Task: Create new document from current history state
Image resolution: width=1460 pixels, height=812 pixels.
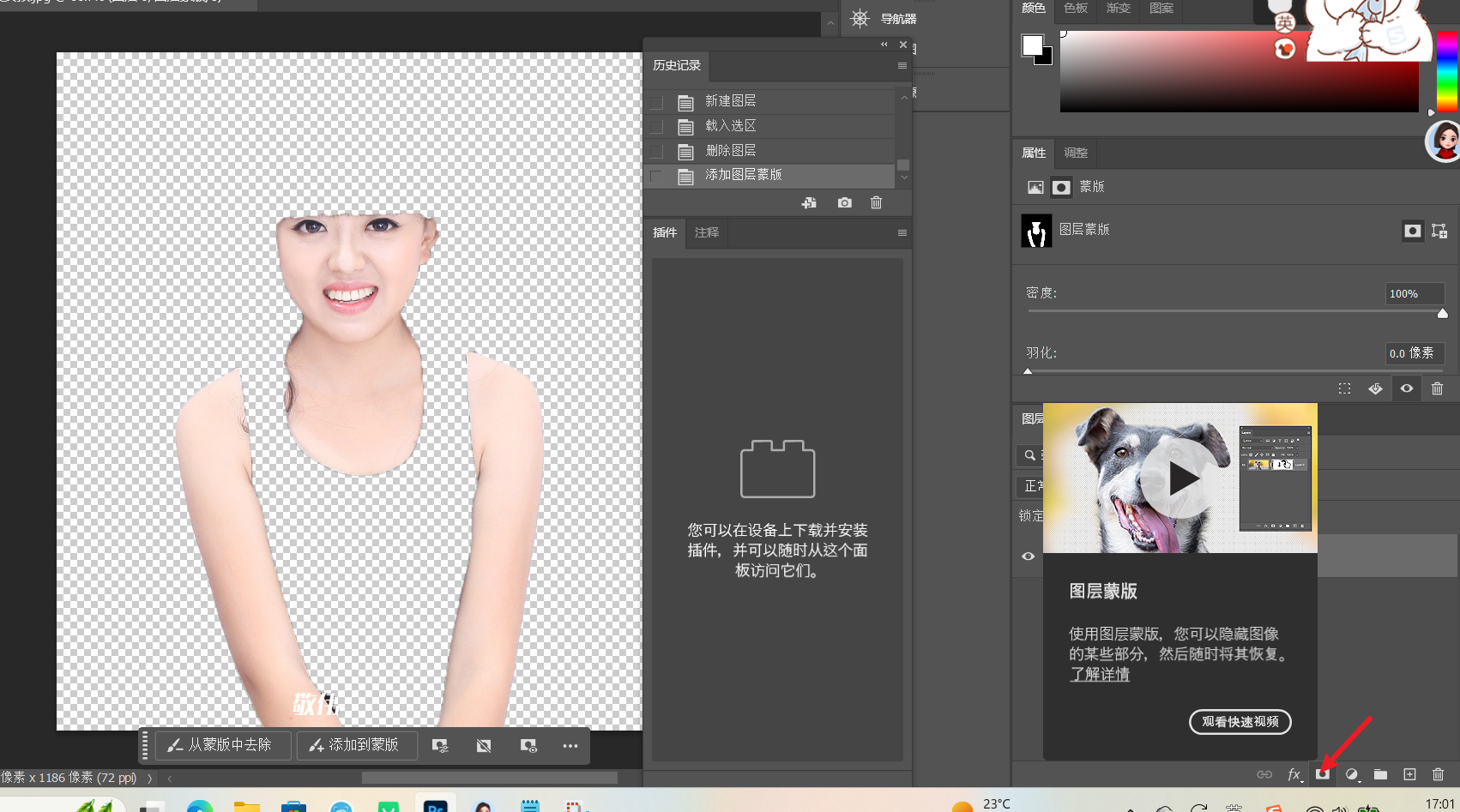Action: 809,203
